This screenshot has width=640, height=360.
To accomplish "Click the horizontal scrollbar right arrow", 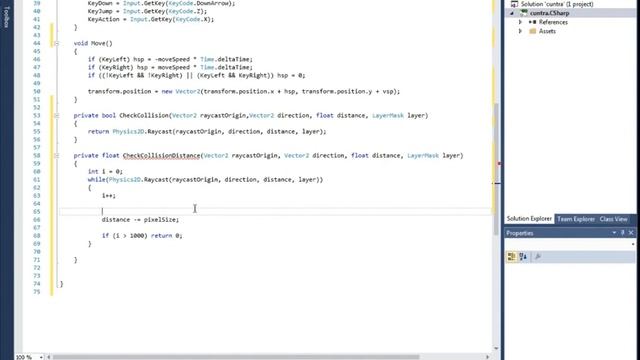I will click(x=487, y=357).
